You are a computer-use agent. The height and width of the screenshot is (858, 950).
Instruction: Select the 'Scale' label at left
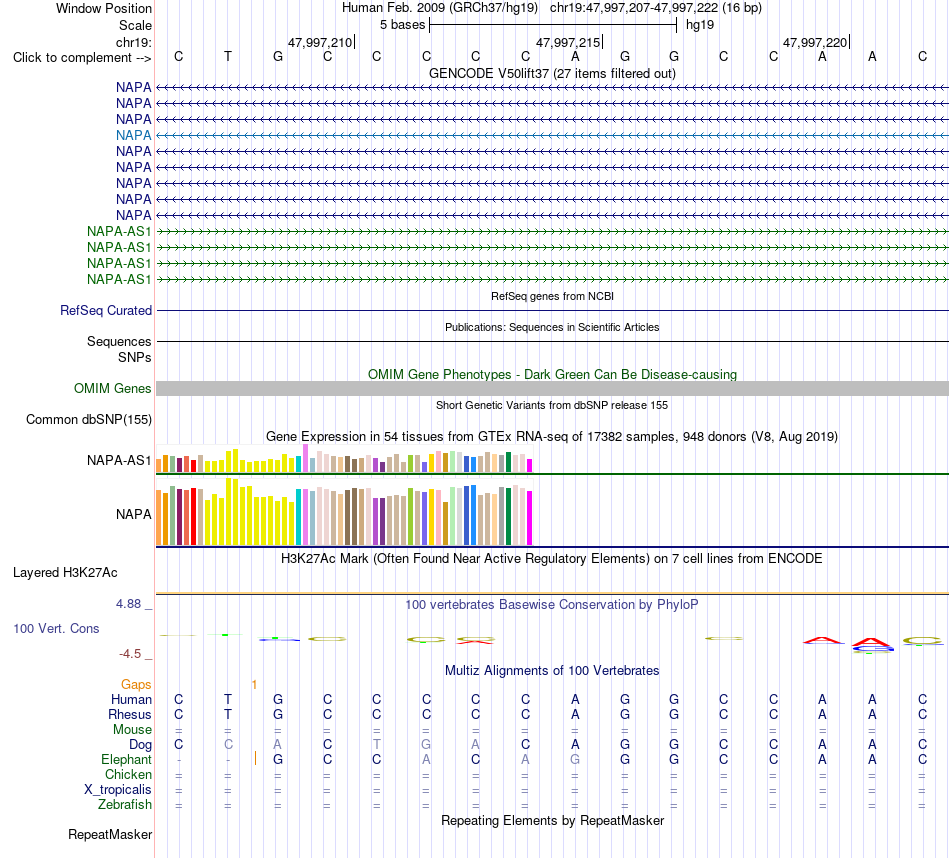click(135, 25)
